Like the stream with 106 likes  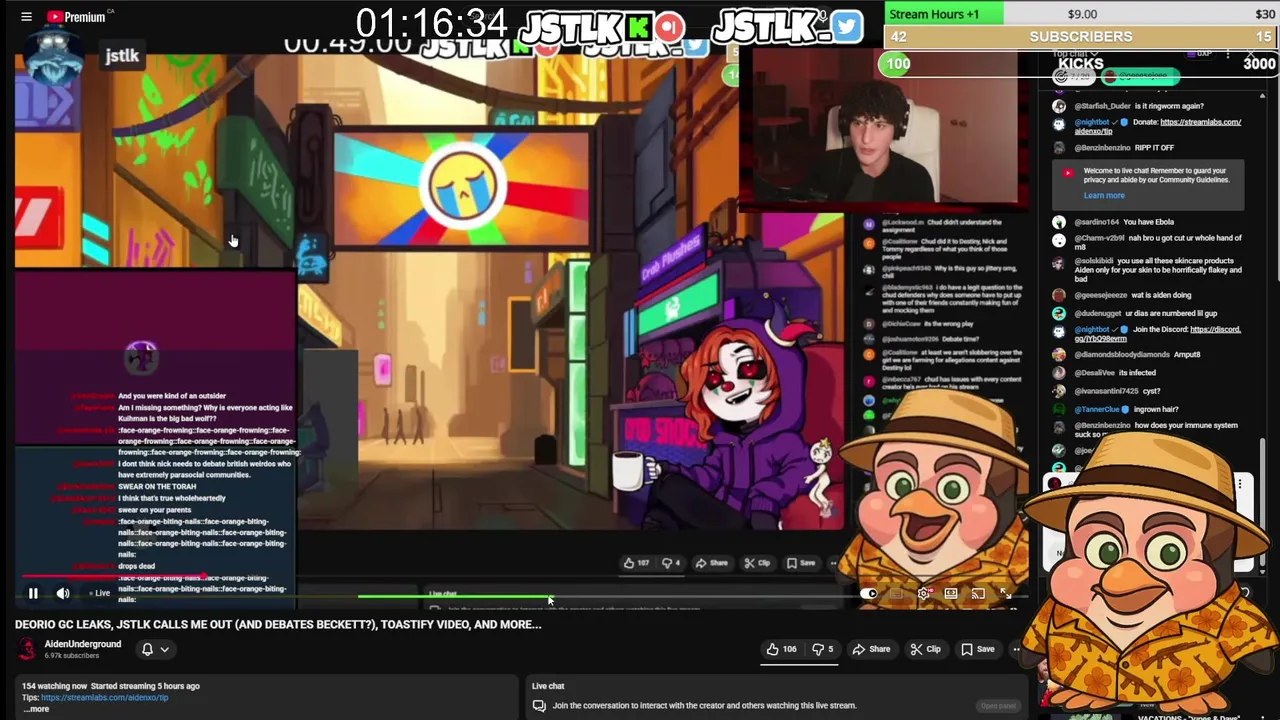[x=781, y=649]
